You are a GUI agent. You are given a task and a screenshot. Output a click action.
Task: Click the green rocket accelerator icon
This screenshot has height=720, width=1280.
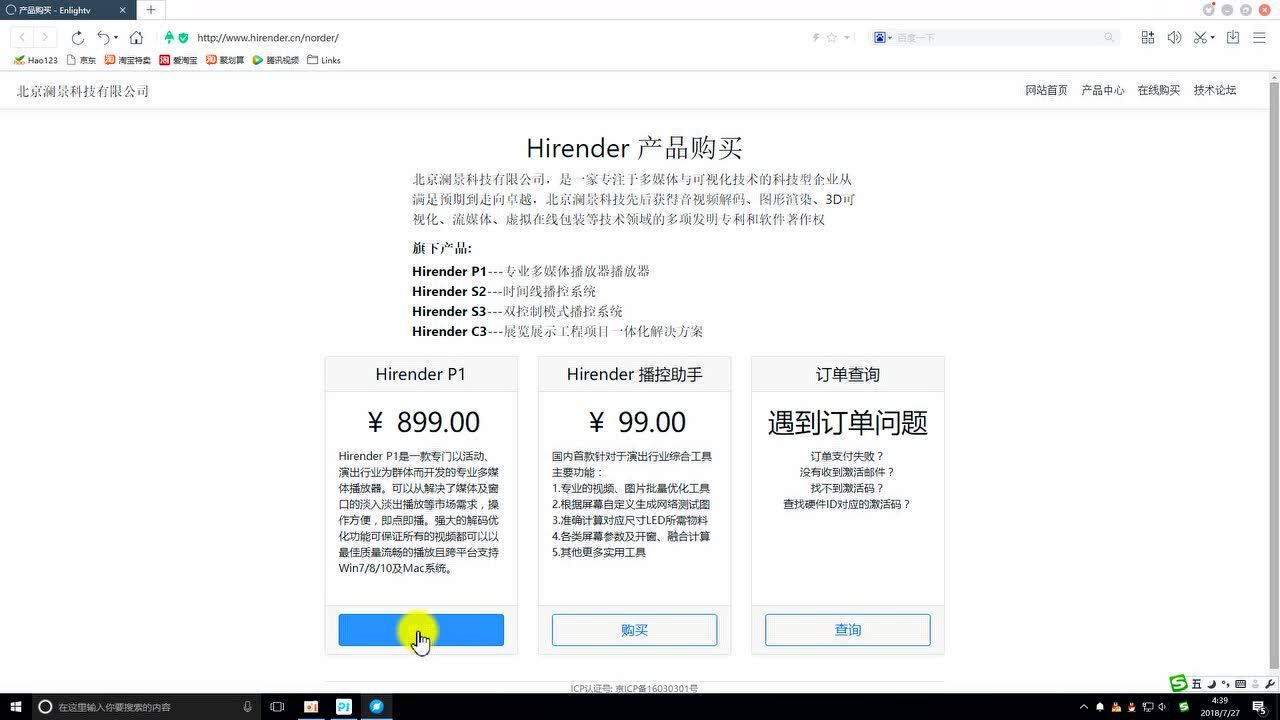coord(169,37)
